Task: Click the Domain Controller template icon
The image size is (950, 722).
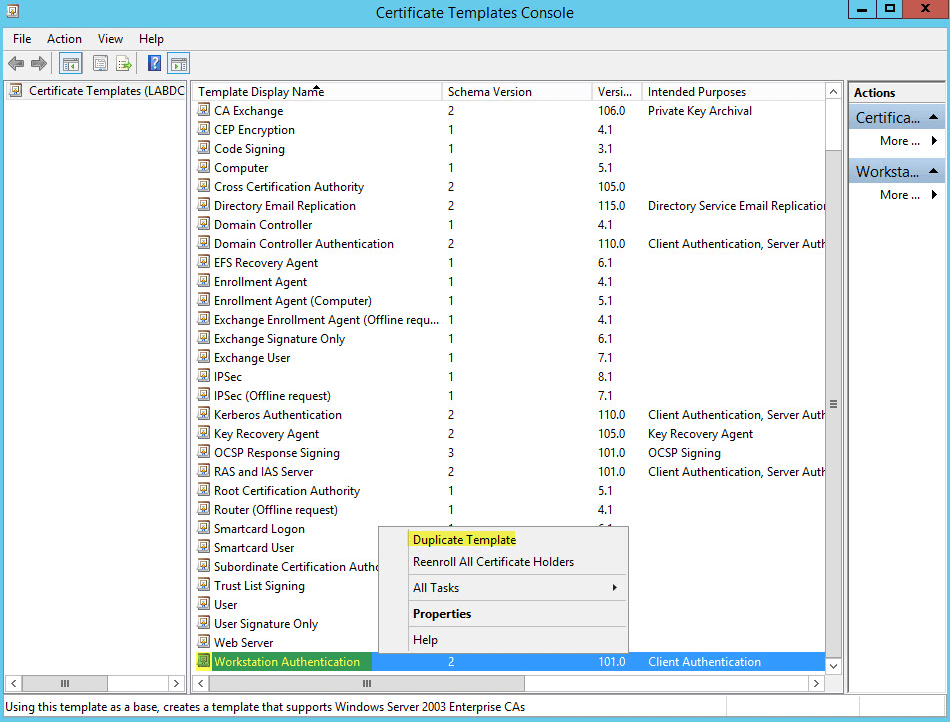Action: point(204,224)
